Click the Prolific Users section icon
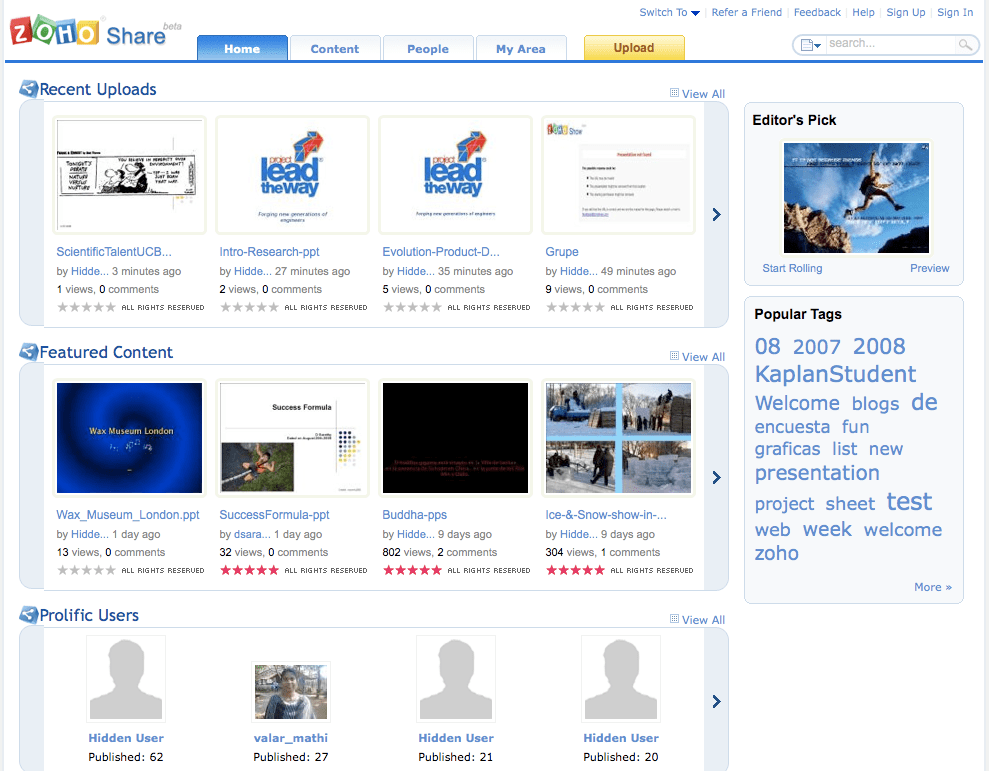 [29, 615]
